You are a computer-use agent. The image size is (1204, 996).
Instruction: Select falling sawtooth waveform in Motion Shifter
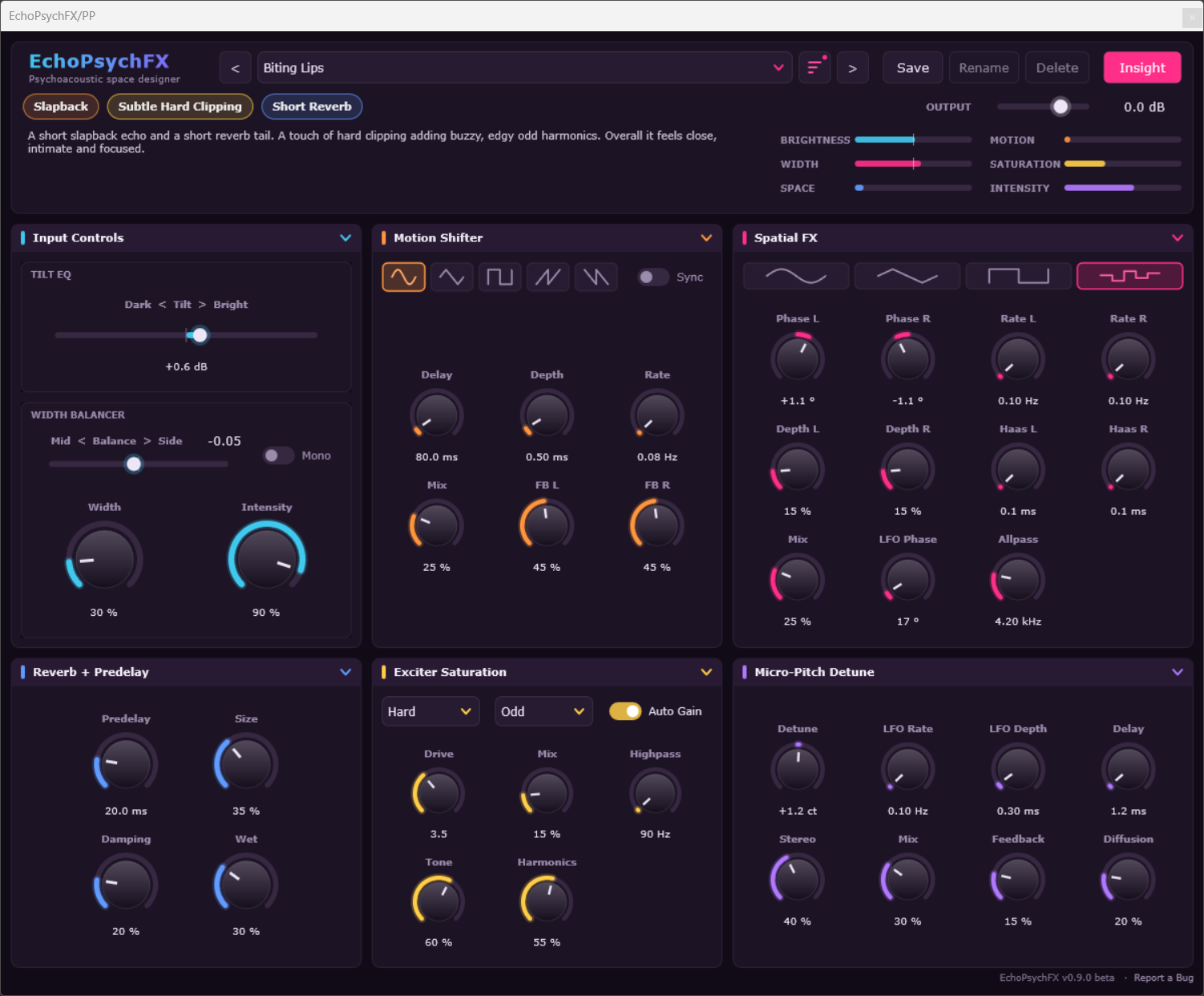click(596, 277)
